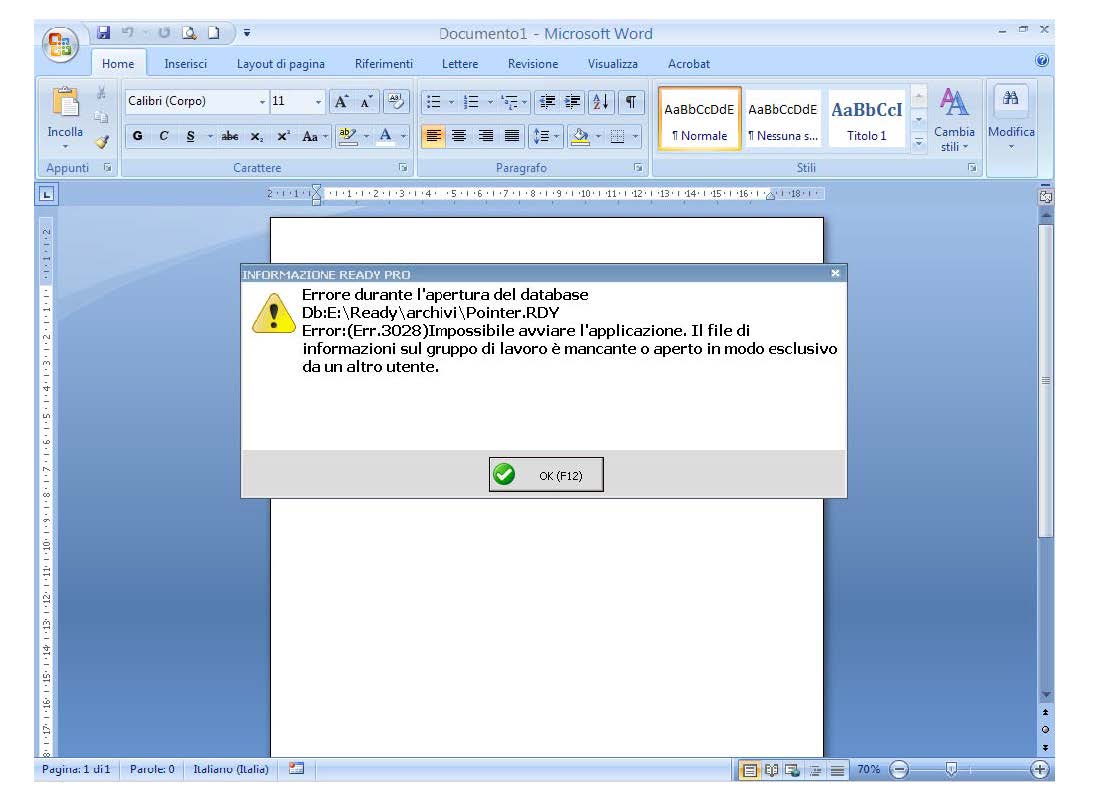Open the borders dropdown
The width and height of the screenshot is (1111, 786).
tap(635, 135)
